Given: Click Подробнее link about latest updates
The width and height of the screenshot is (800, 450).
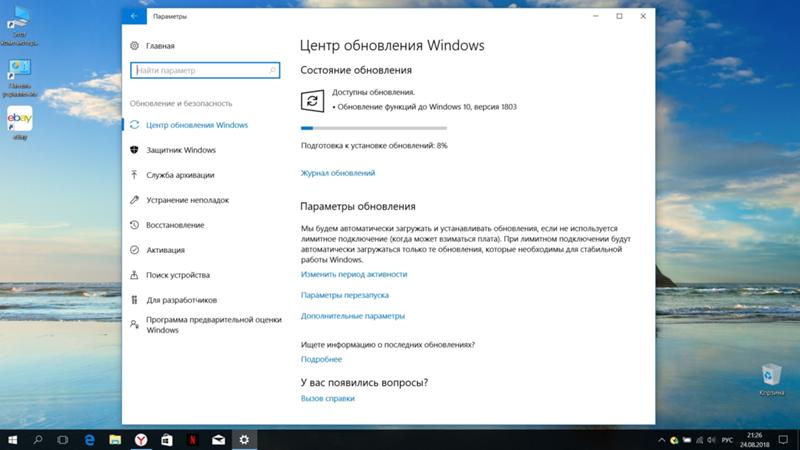Looking at the screenshot, I should click(321, 359).
